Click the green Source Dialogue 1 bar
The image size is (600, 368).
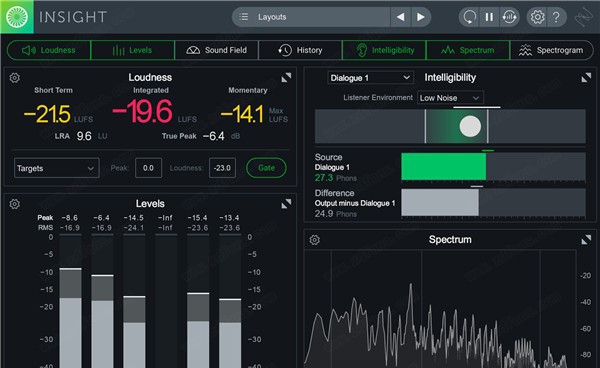443,166
